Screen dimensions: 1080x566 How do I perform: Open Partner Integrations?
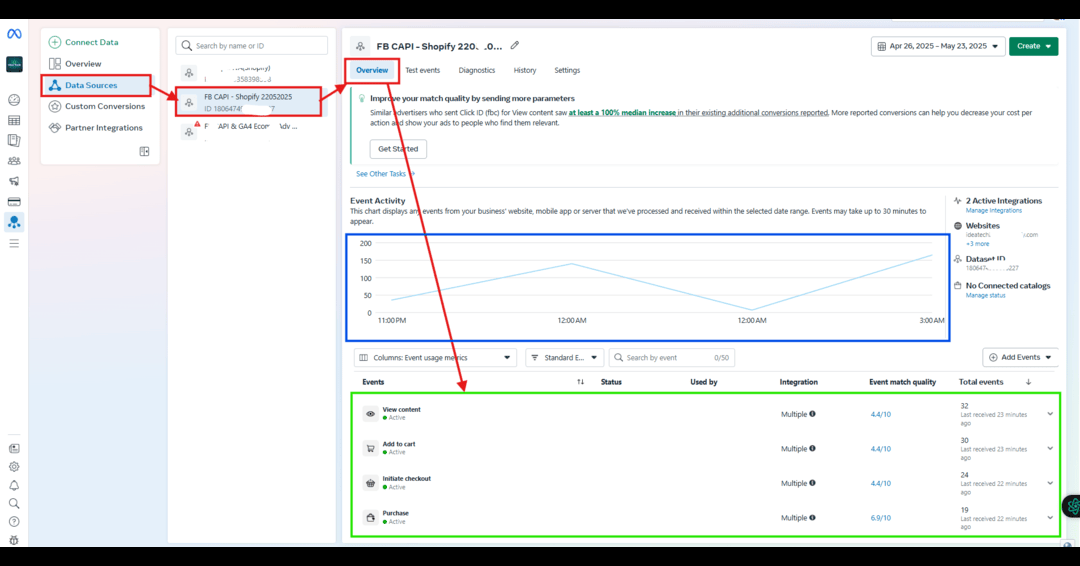(96, 127)
